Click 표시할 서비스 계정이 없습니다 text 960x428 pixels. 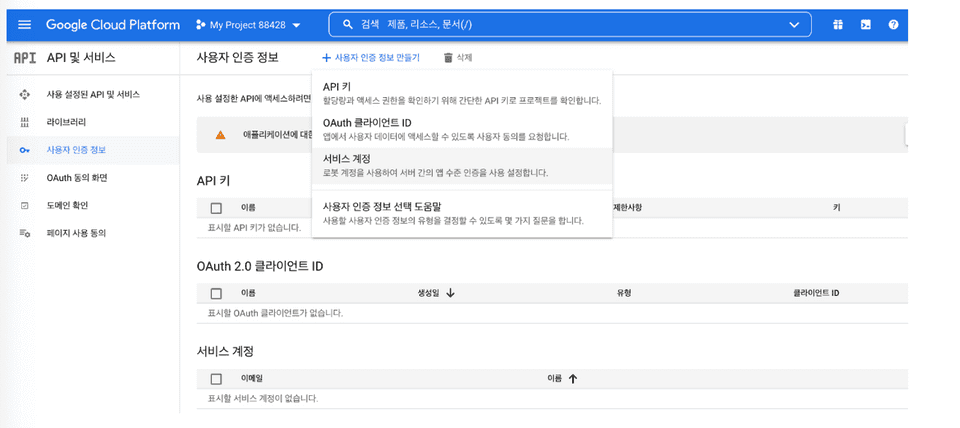tap(264, 399)
